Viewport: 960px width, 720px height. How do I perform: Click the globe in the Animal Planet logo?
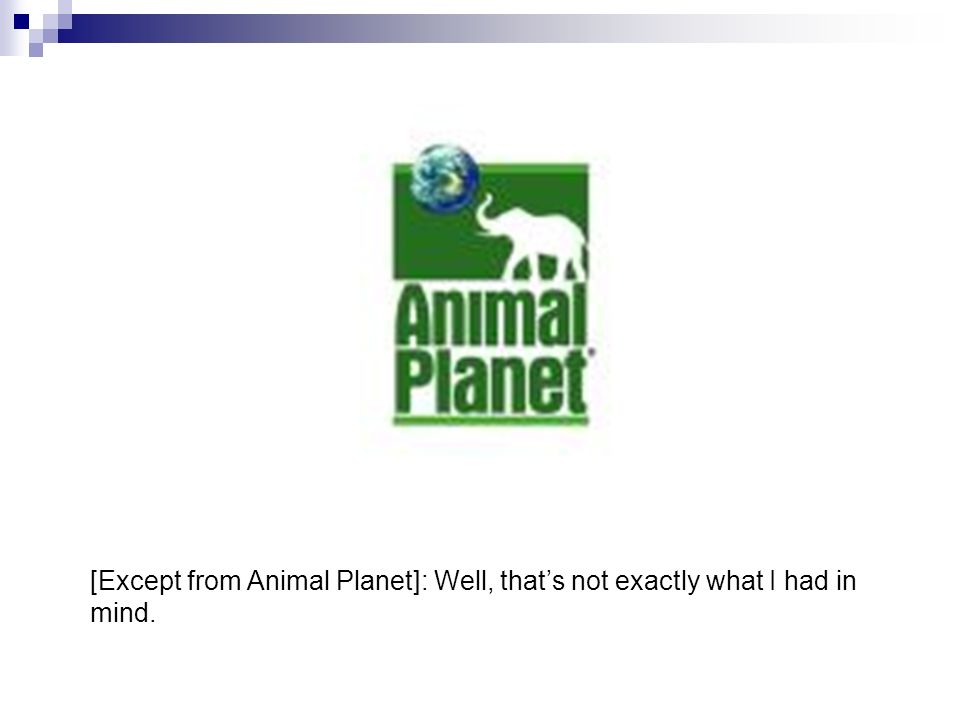[444, 178]
